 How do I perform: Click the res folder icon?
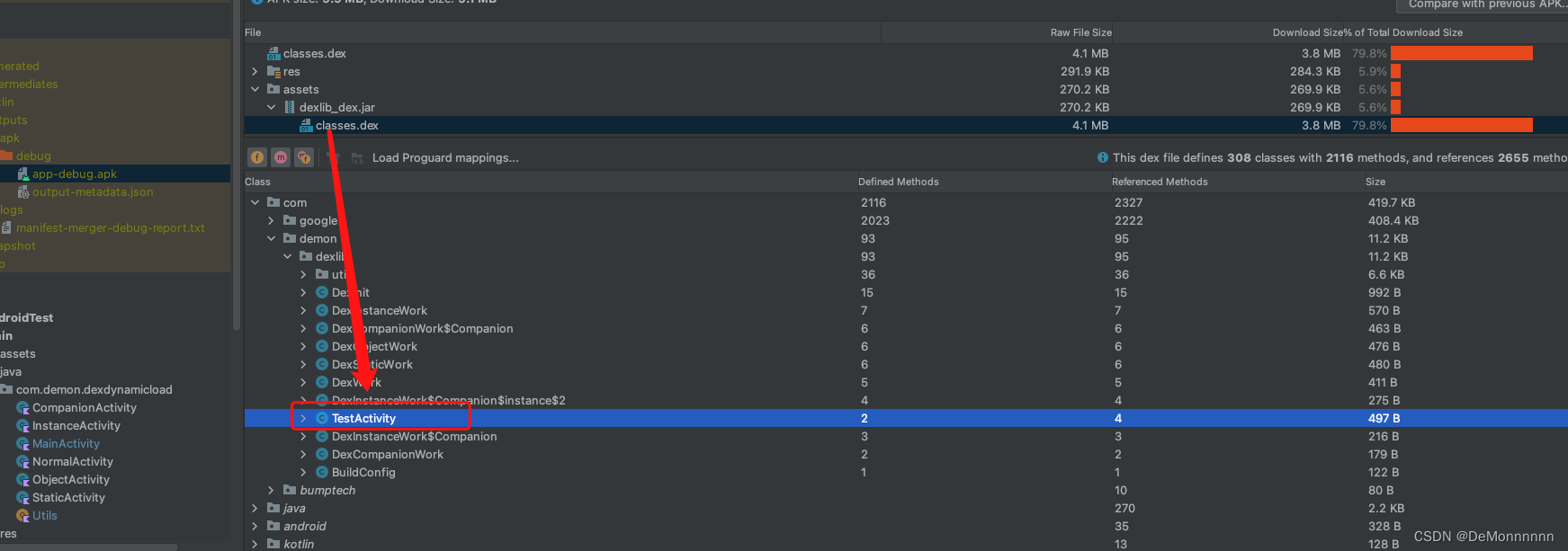[273, 72]
